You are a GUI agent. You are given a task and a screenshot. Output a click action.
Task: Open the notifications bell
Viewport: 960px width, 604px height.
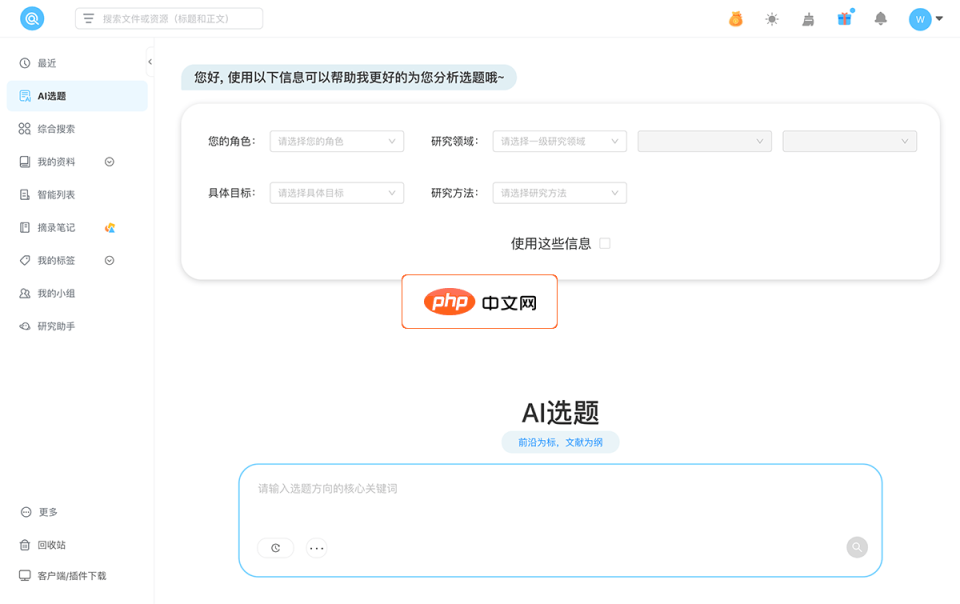point(880,19)
